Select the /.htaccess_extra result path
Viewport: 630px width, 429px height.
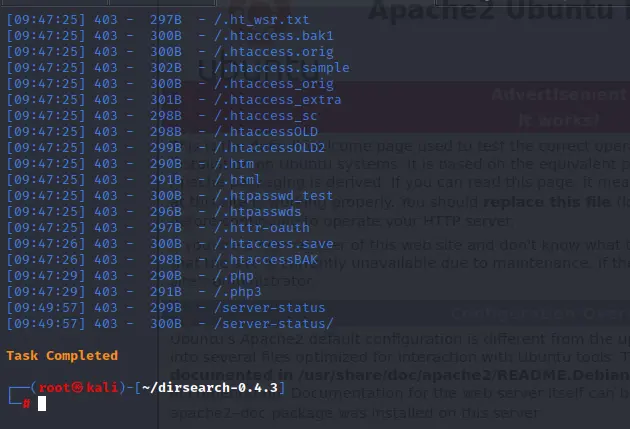[278, 100]
